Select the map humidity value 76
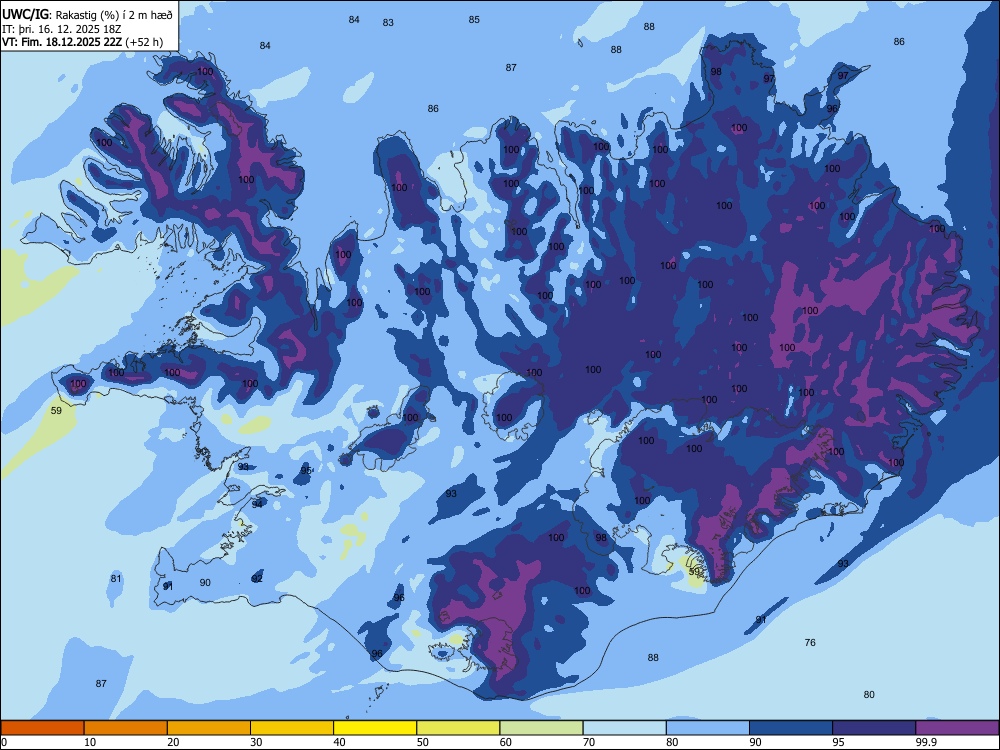This screenshot has width=1000, height=750. 810,642
